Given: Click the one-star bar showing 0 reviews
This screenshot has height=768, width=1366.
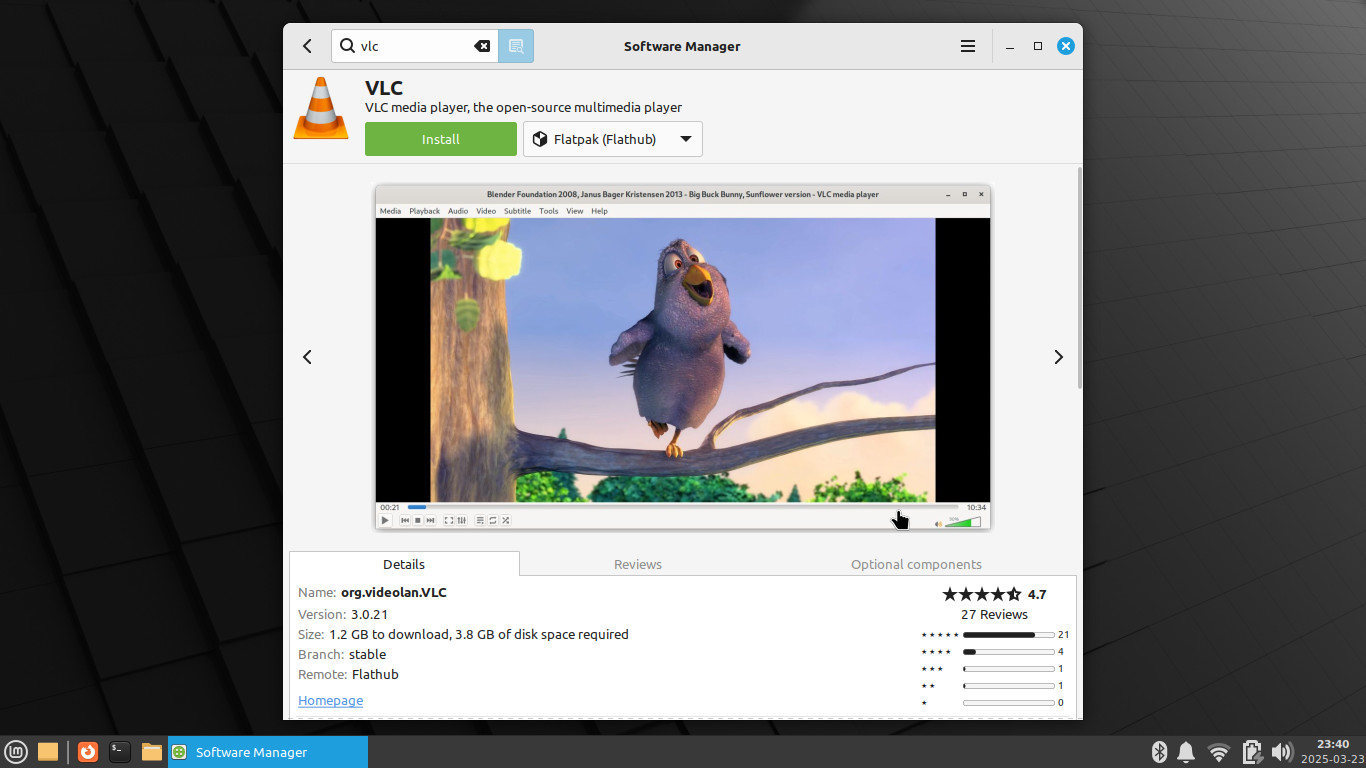Looking at the screenshot, I should (1008, 703).
